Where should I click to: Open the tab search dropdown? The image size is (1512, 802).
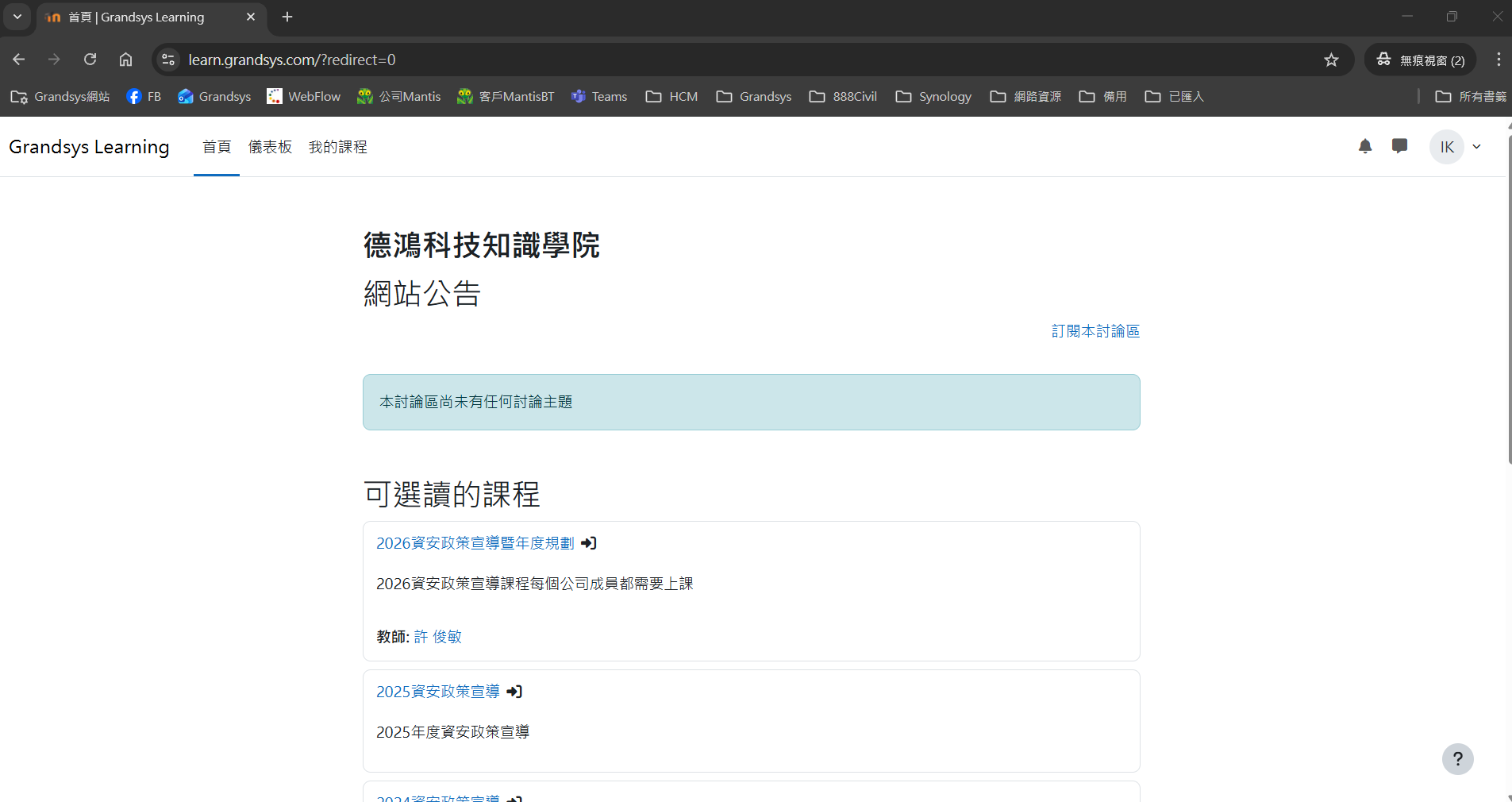(x=17, y=17)
